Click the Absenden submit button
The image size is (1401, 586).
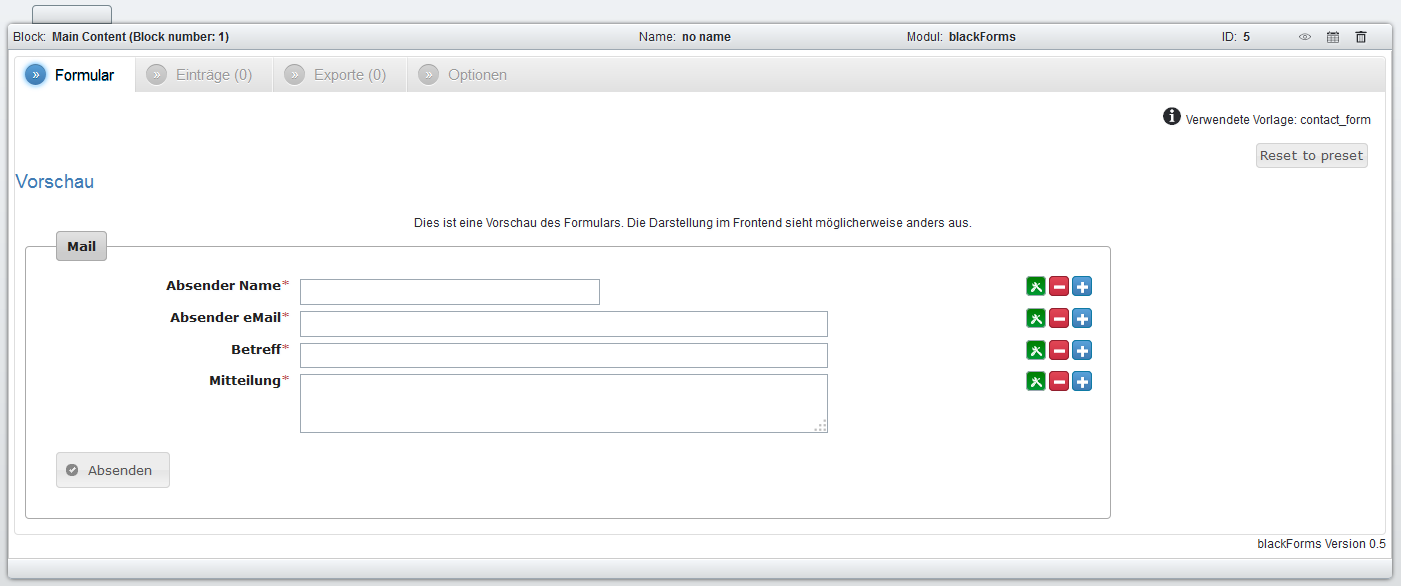pyautogui.click(x=112, y=470)
